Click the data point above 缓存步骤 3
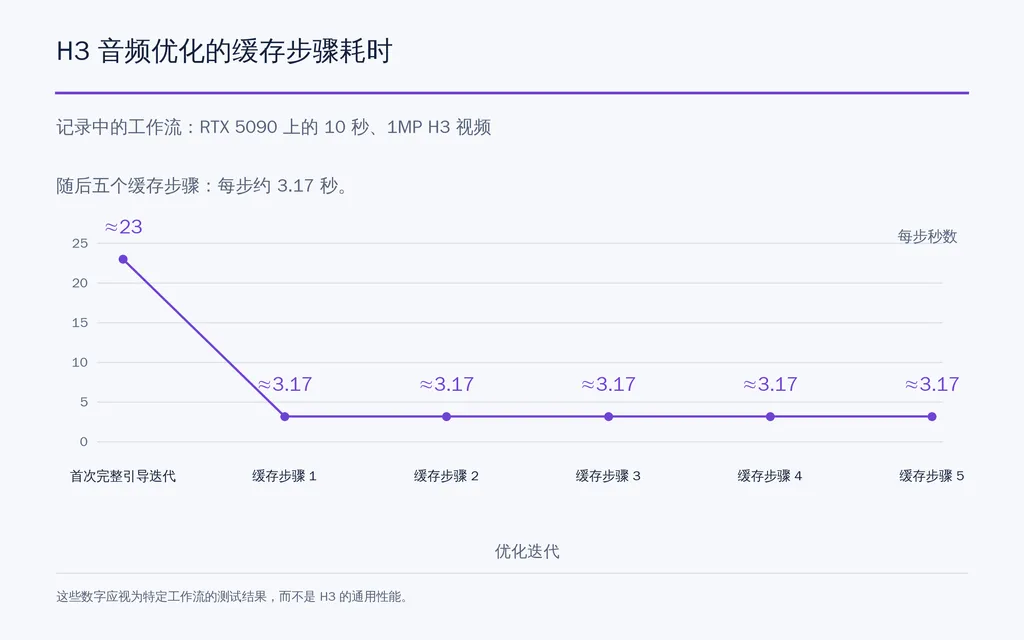 [609, 417]
